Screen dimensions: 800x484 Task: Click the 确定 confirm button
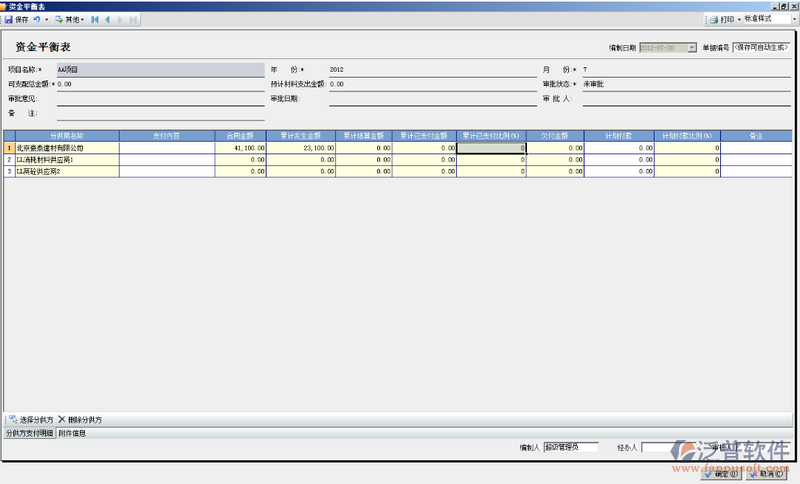pyautogui.click(x=721, y=474)
